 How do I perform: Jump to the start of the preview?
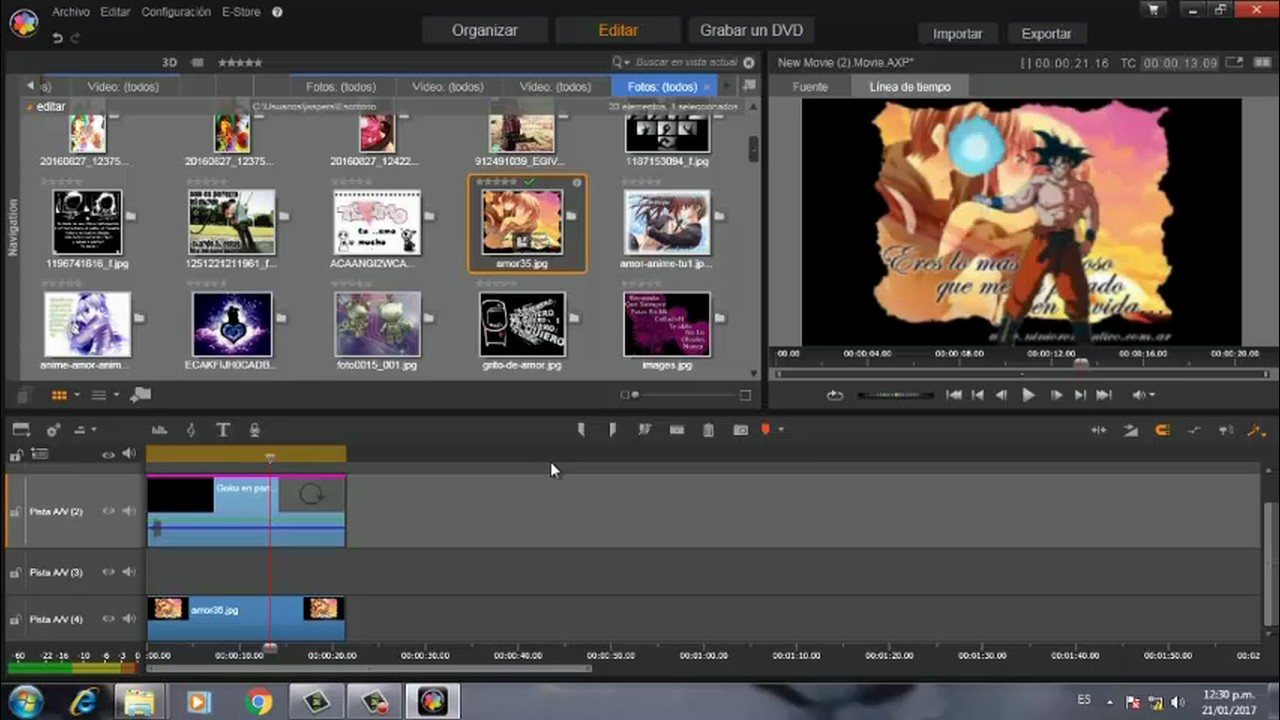[x=953, y=395]
